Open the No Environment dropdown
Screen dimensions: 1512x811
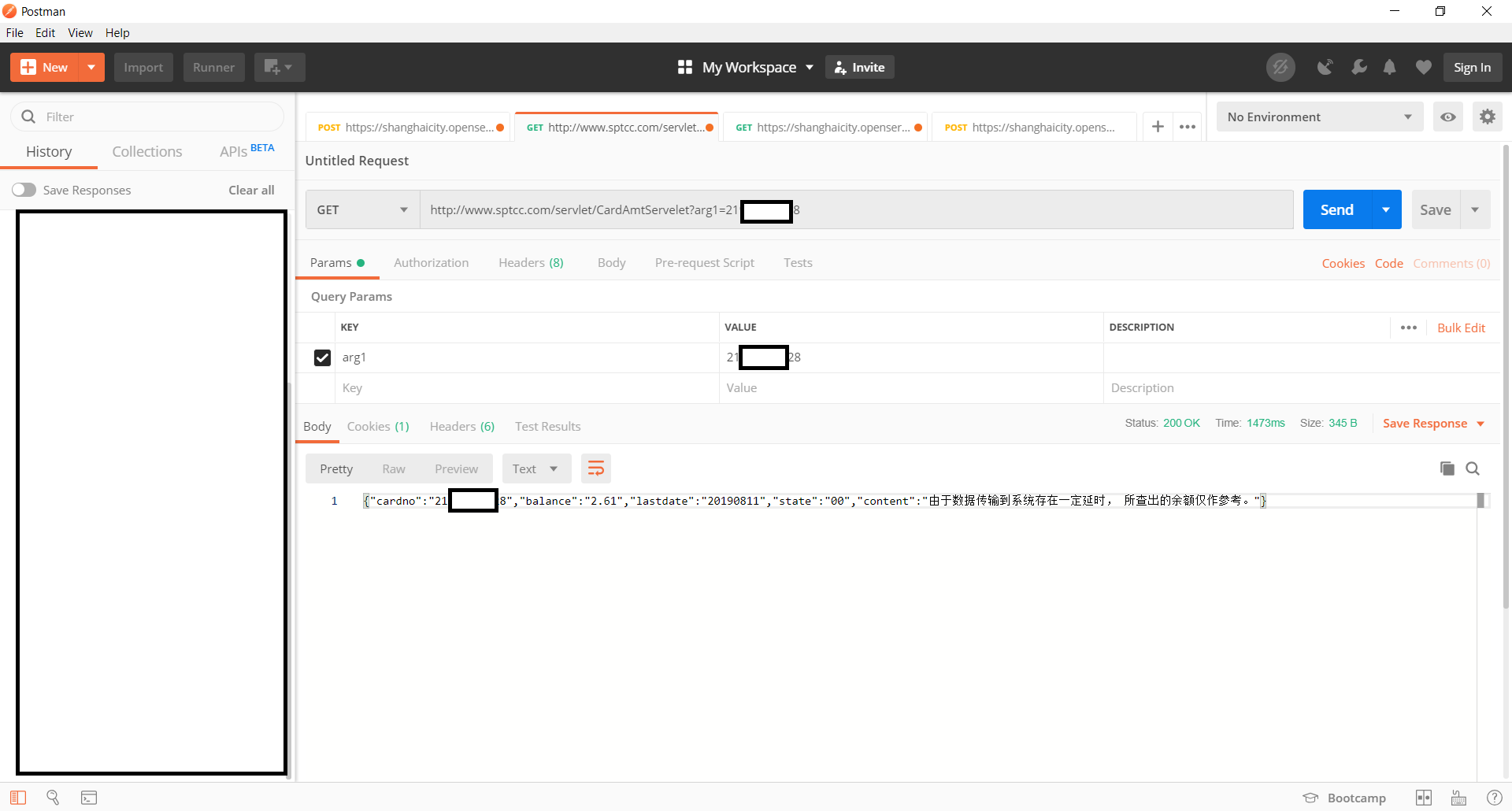click(1320, 117)
